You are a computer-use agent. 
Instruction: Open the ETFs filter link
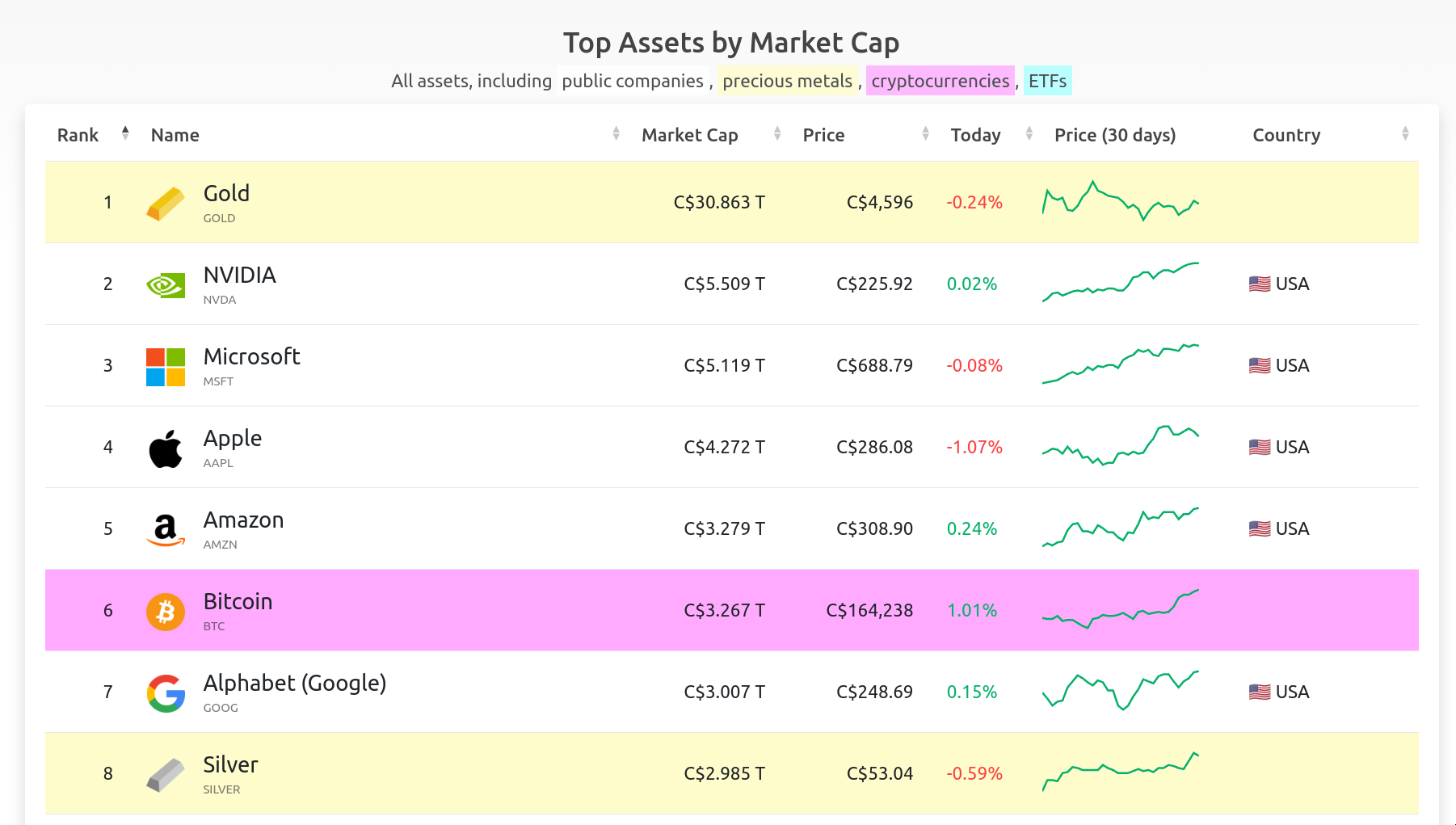tap(1048, 81)
